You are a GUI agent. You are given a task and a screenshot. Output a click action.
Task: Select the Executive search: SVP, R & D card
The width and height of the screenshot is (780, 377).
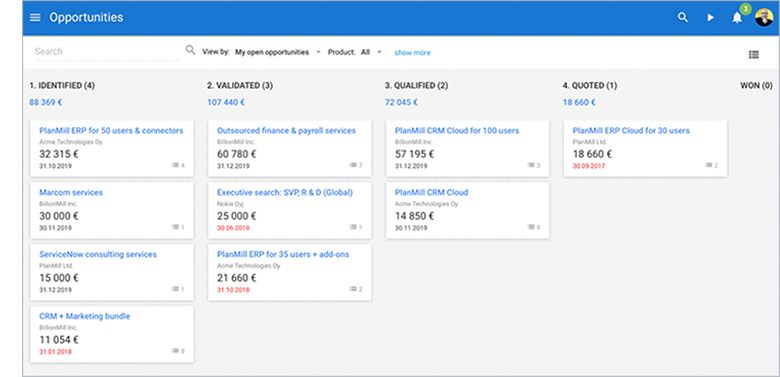pyautogui.click(x=290, y=210)
